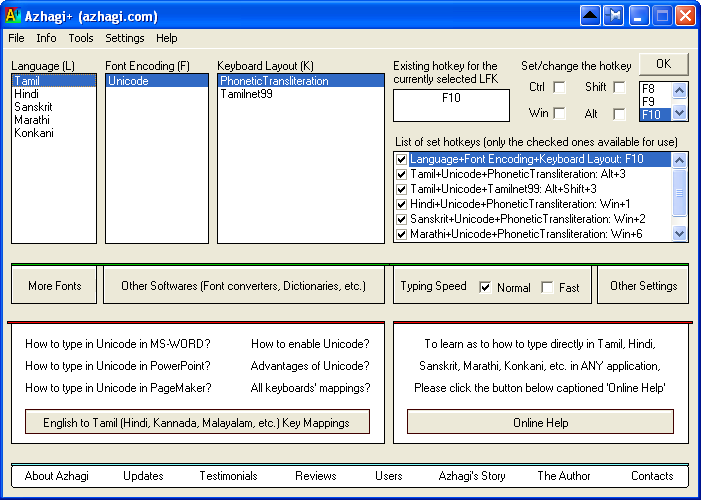The width and height of the screenshot is (701, 500).
Task: Open the File menu
Action: [17, 38]
